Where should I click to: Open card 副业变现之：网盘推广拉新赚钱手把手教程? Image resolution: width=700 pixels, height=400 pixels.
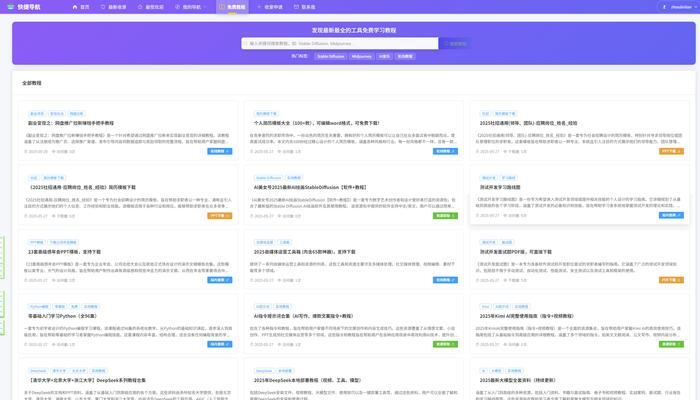(71, 123)
